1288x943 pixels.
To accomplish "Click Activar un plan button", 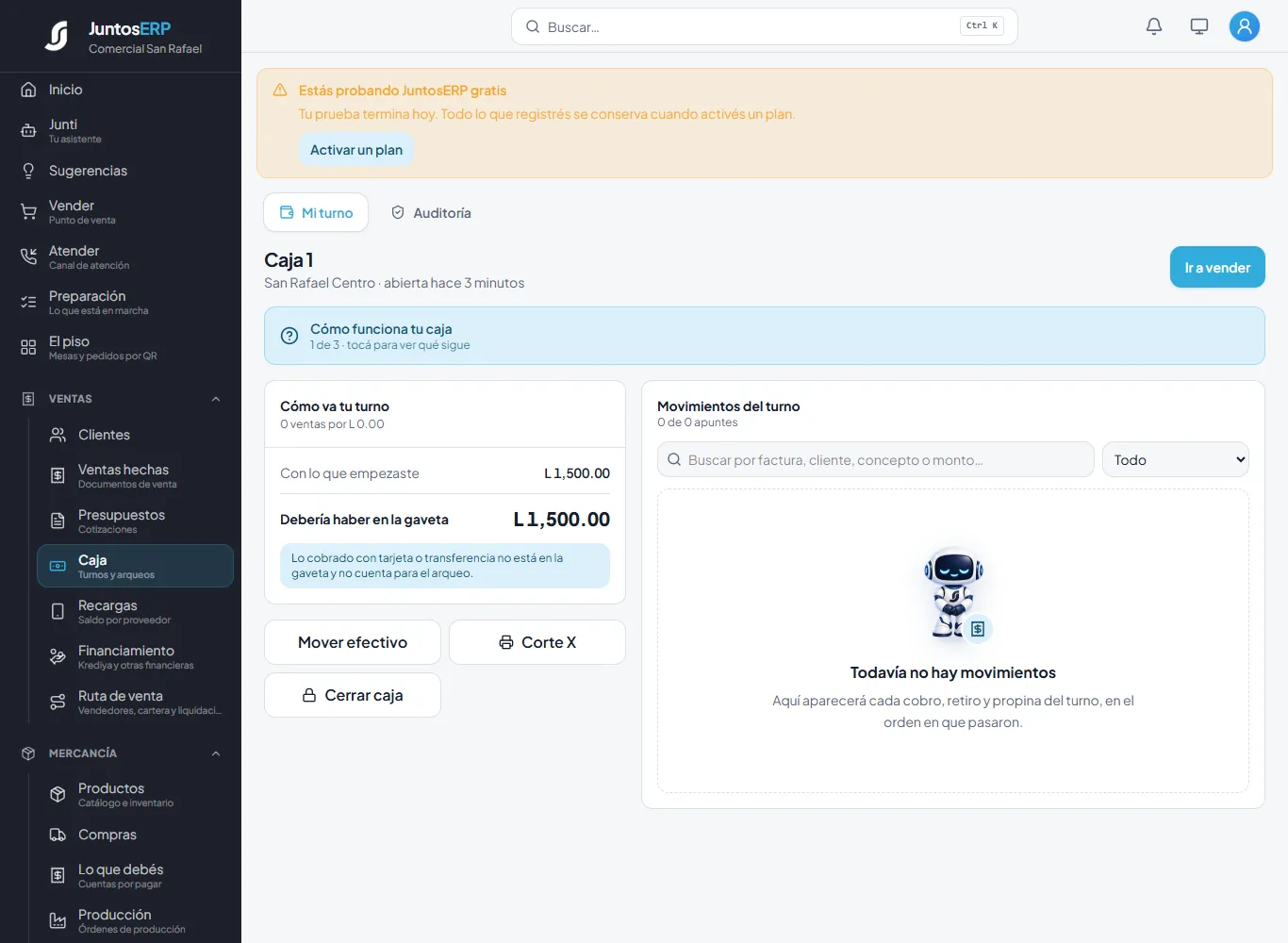I will (356, 150).
